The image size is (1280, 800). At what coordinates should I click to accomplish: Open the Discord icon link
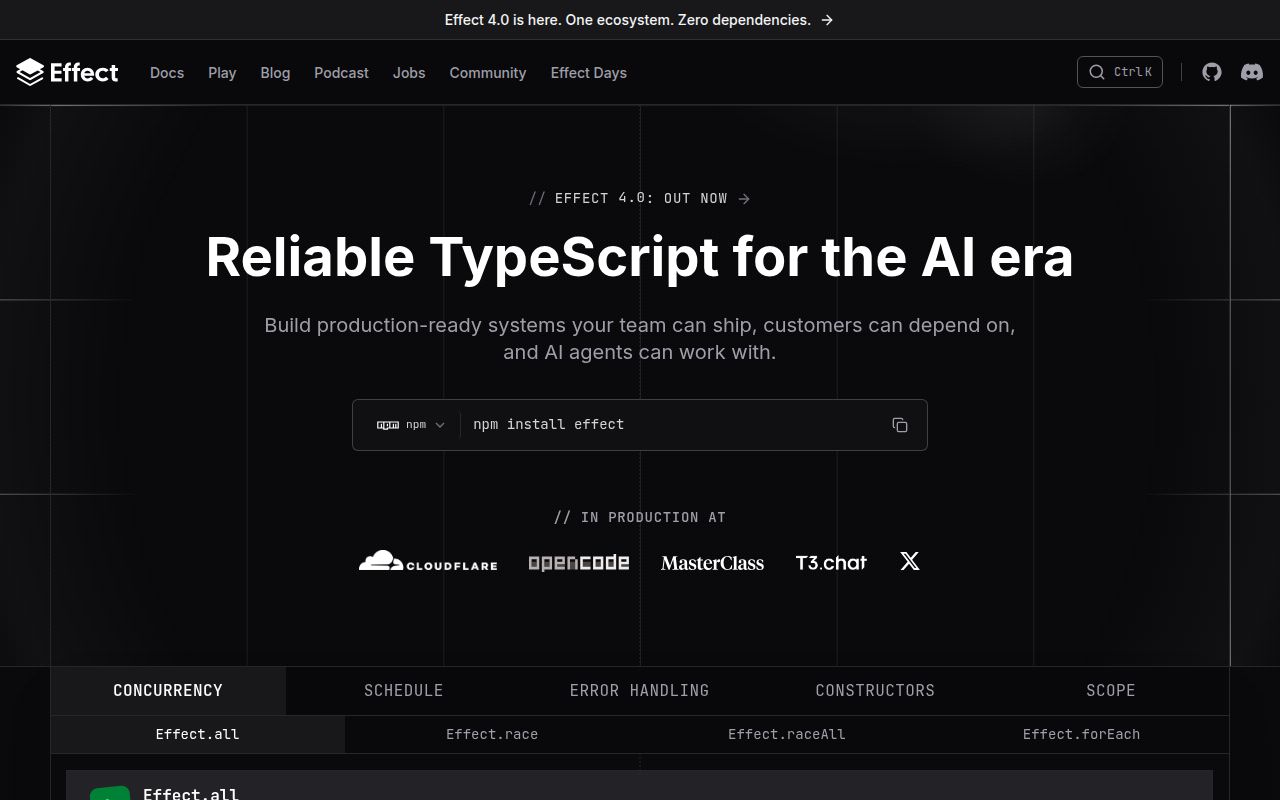pyautogui.click(x=1252, y=72)
